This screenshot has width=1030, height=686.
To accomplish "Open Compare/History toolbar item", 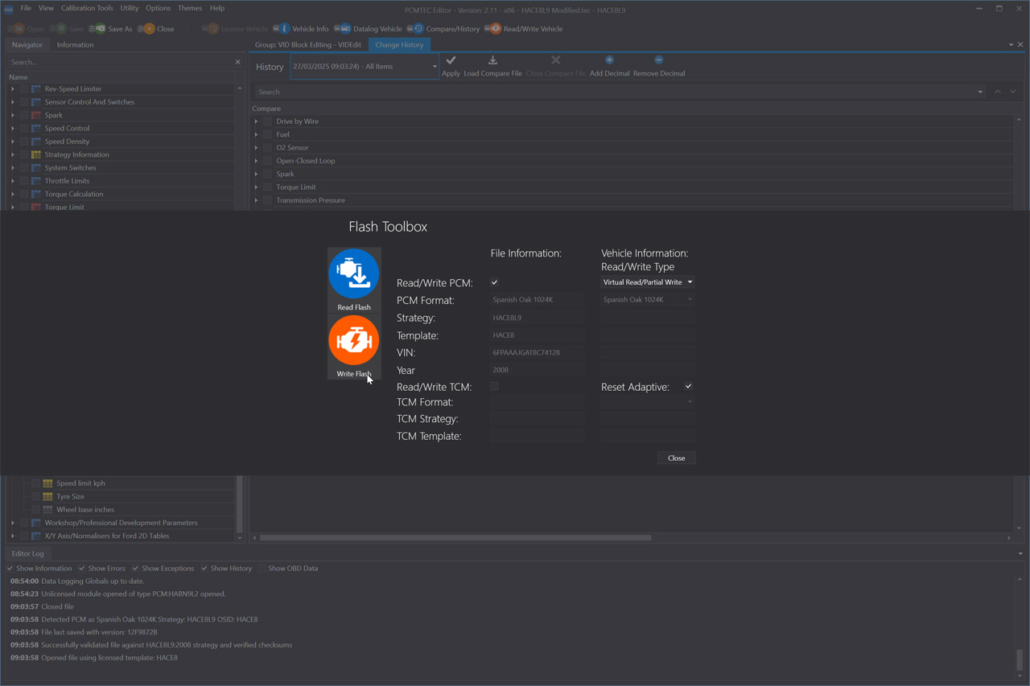I will pyautogui.click(x=443, y=28).
